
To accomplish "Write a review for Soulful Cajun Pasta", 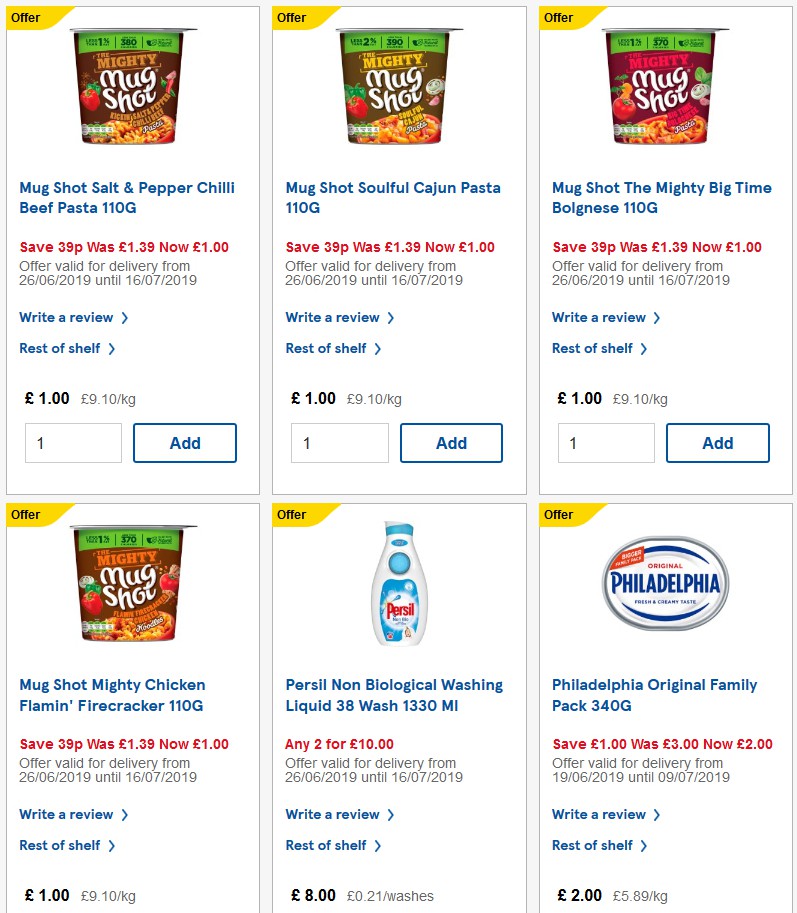I will pos(334,317).
